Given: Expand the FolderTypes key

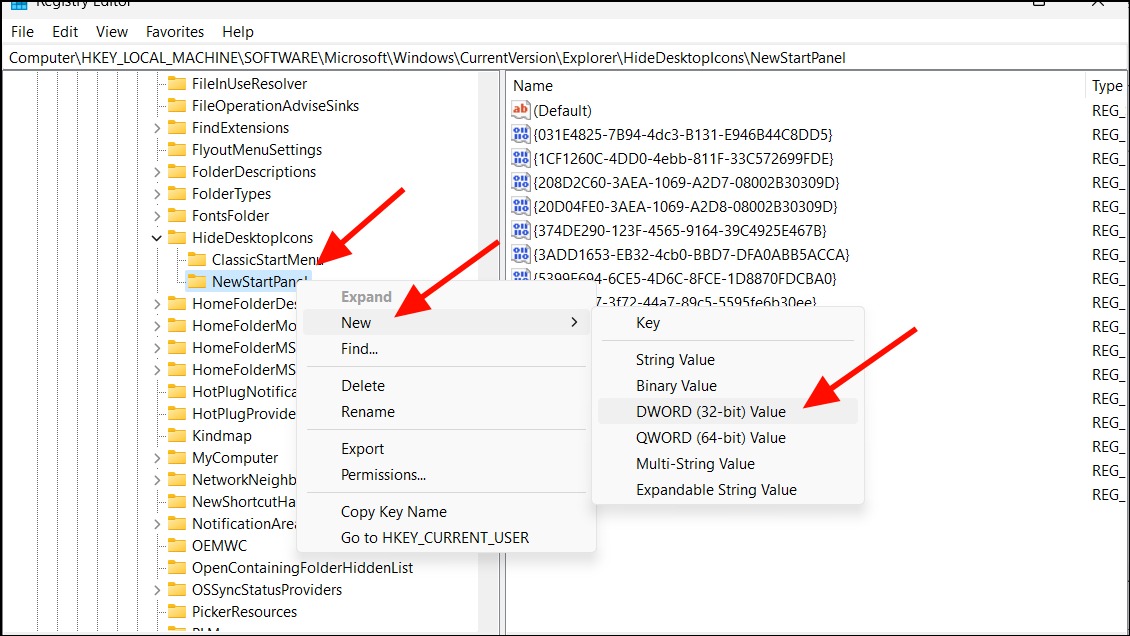Looking at the screenshot, I should point(157,194).
